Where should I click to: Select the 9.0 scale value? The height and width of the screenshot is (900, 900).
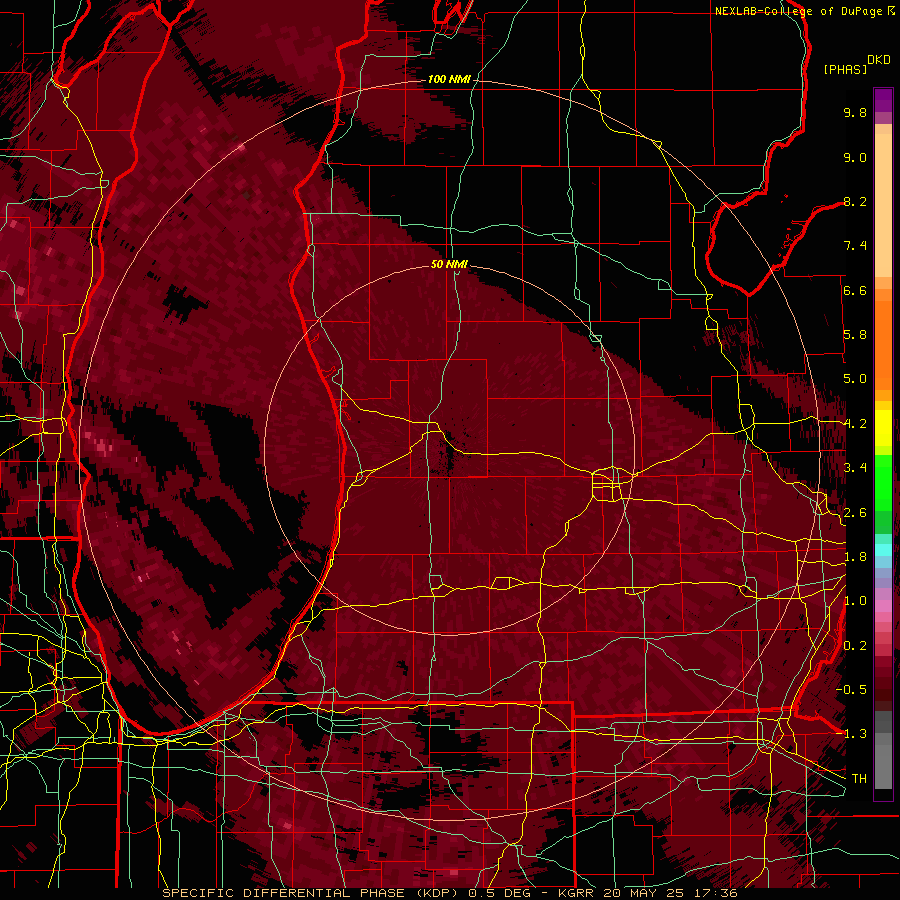click(855, 157)
